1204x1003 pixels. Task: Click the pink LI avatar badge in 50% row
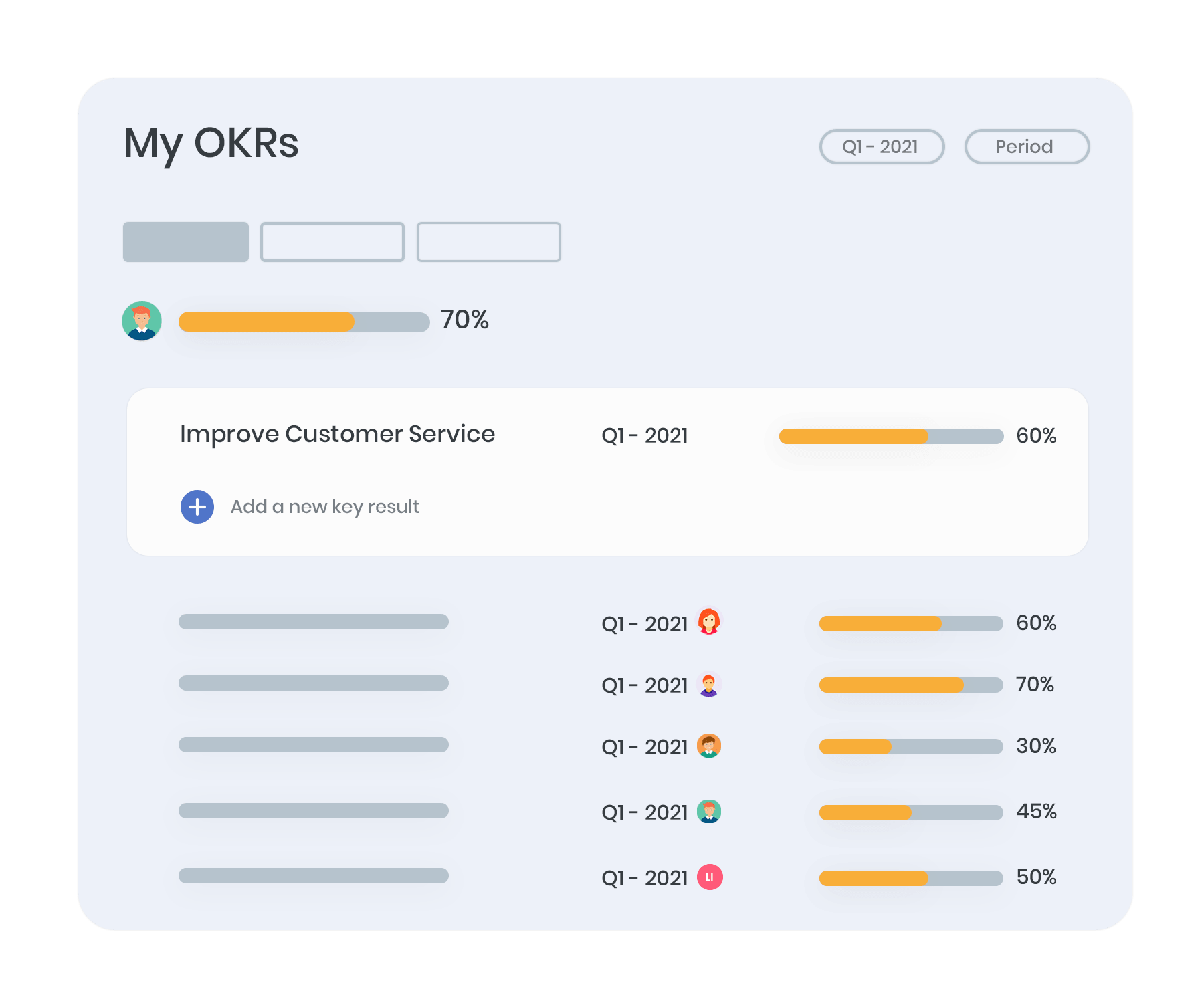point(710,877)
